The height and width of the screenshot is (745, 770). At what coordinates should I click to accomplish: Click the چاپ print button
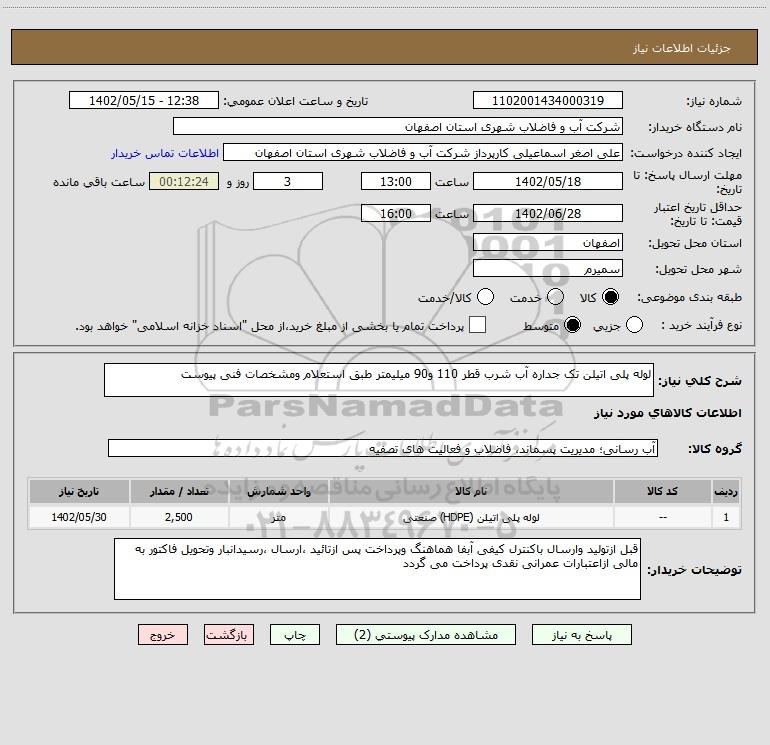point(295,635)
